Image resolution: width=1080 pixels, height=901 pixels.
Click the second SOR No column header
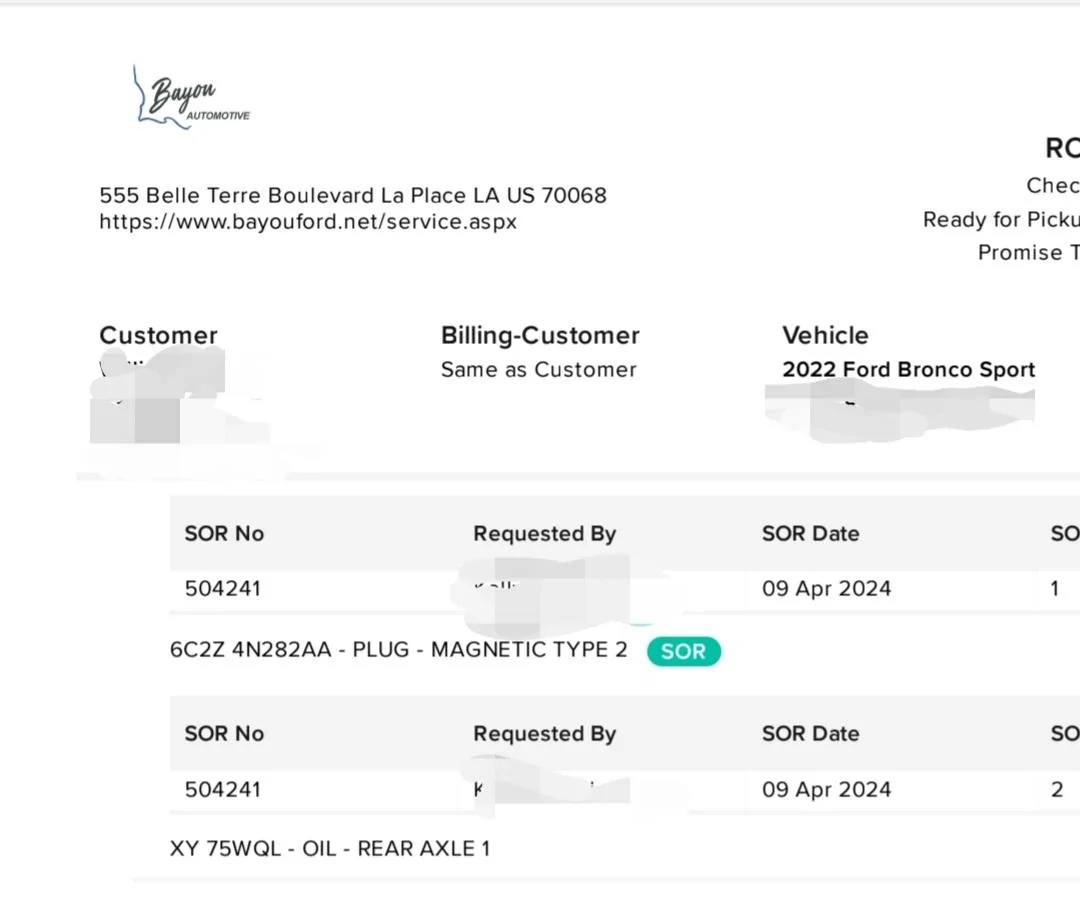click(224, 734)
